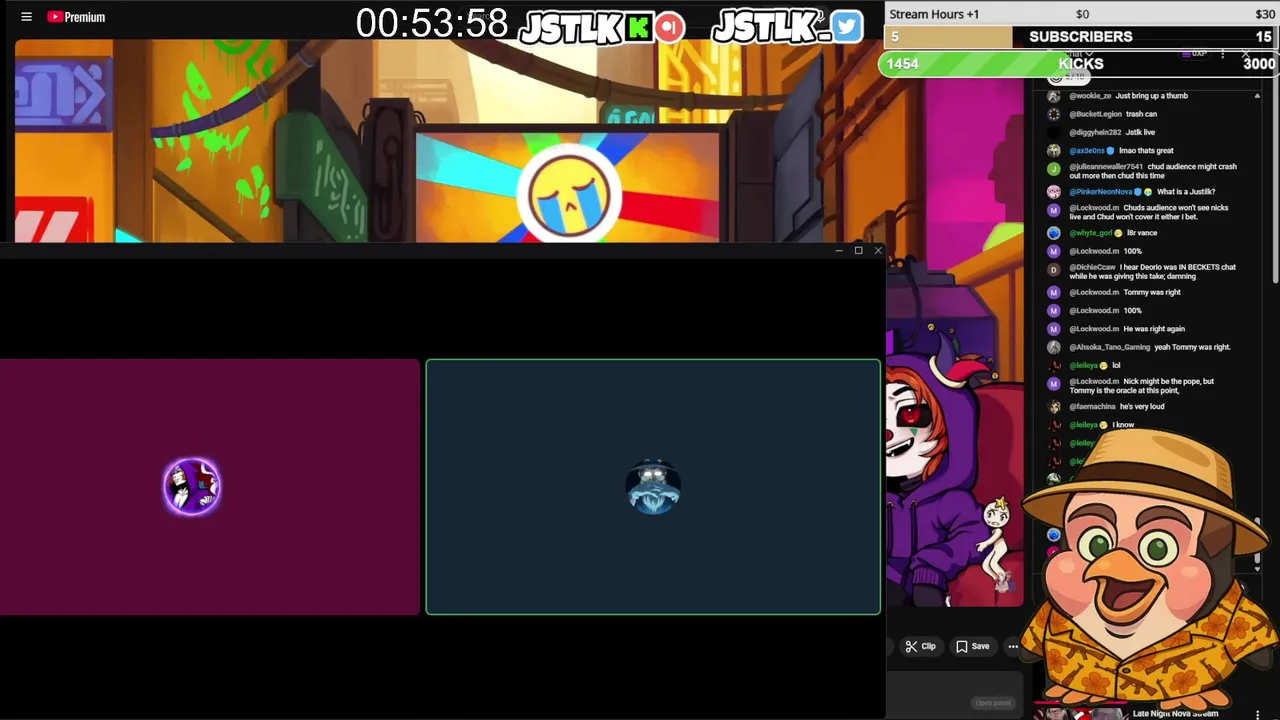Click @diggyhein282 username in chat
The height and width of the screenshot is (720, 1280).
(x=1095, y=132)
